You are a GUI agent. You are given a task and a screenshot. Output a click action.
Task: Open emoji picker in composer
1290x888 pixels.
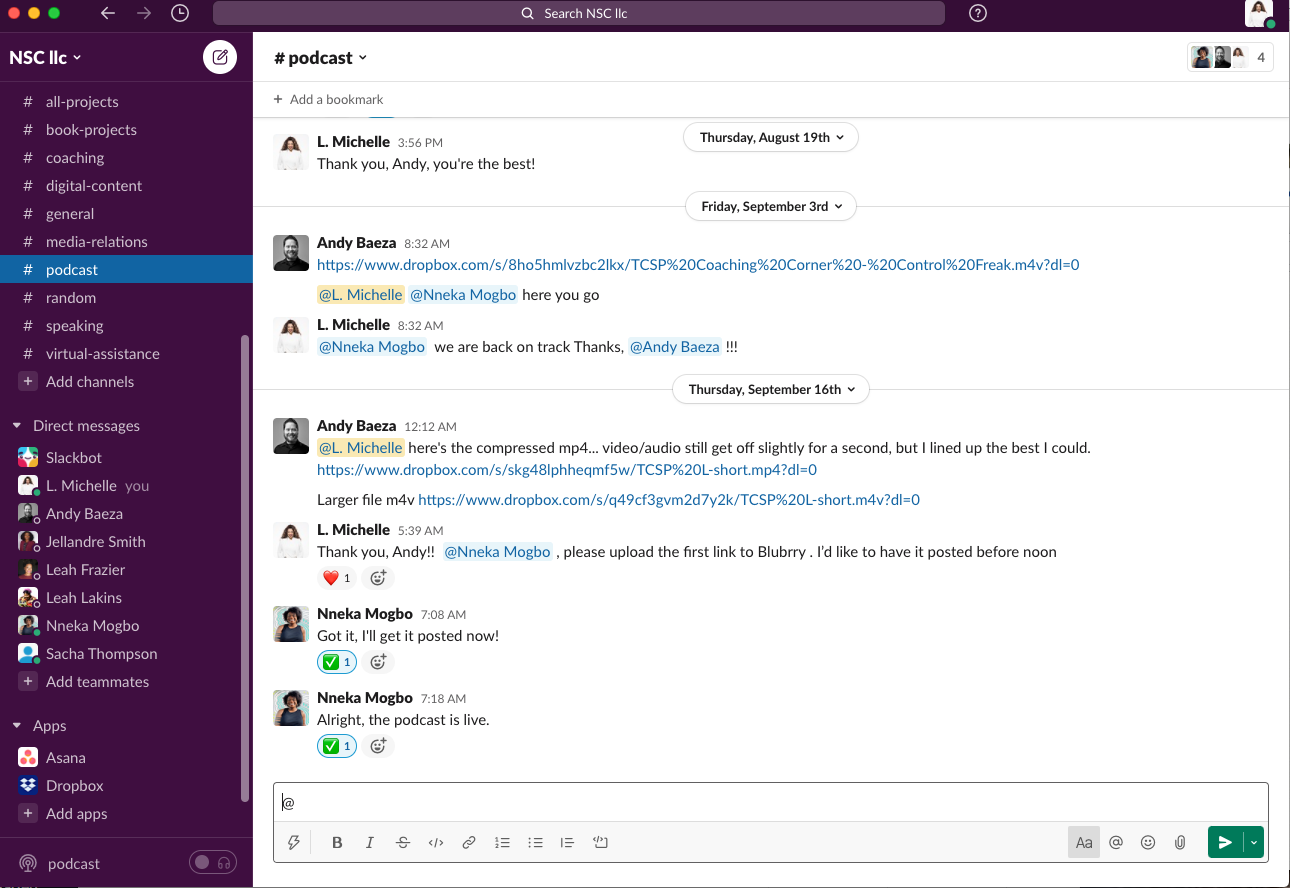(1148, 842)
